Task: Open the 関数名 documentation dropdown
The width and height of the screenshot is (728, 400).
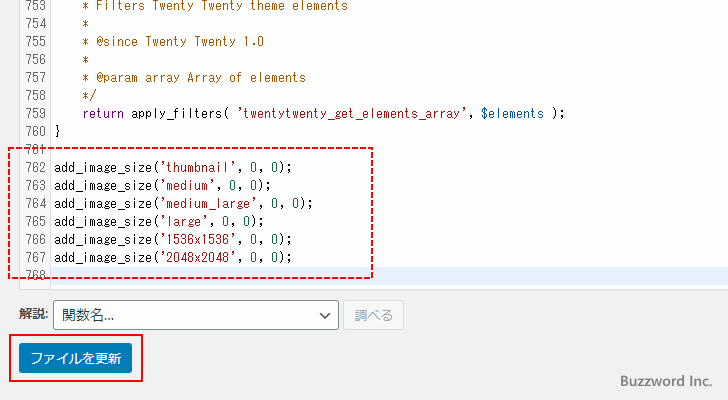Action: pyautogui.click(x=195, y=315)
